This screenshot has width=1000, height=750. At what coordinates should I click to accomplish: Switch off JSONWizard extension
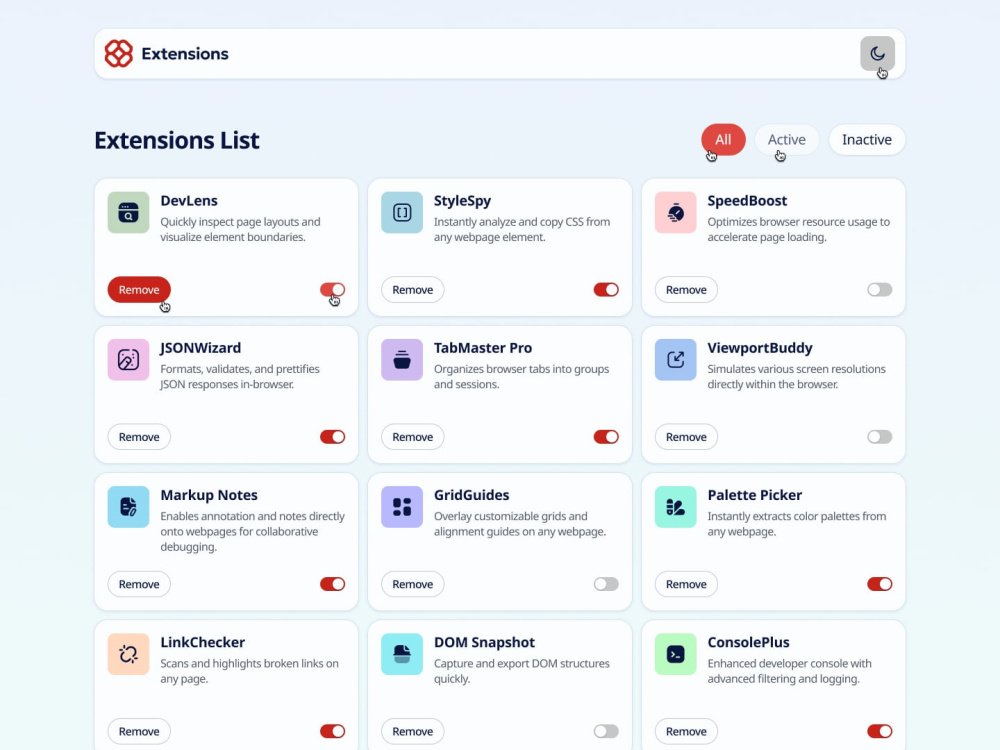[x=332, y=437]
